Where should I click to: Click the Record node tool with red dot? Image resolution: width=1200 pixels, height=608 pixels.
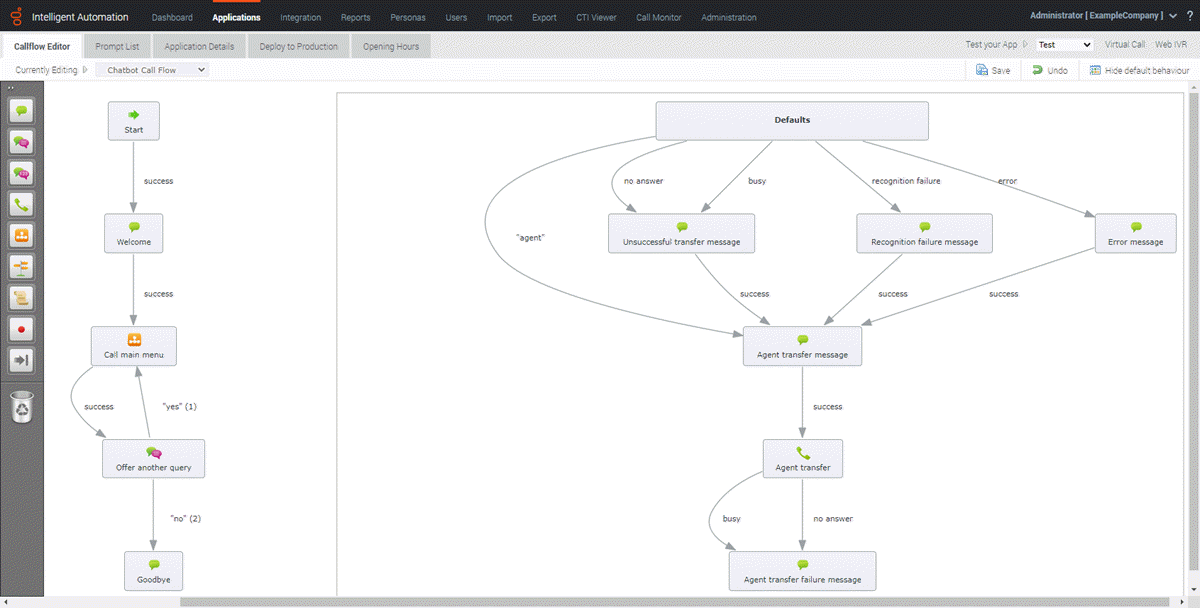22,328
